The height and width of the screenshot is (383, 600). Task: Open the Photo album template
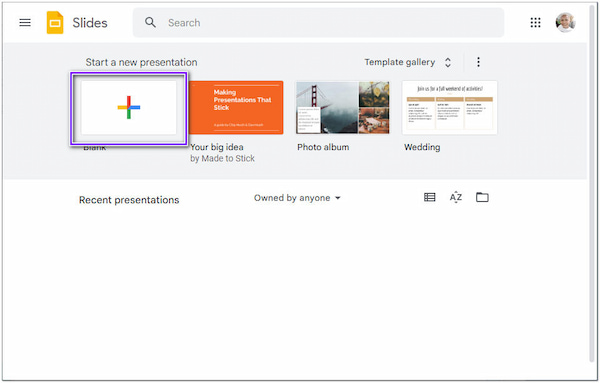pyautogui.click(x=342, y=108)
